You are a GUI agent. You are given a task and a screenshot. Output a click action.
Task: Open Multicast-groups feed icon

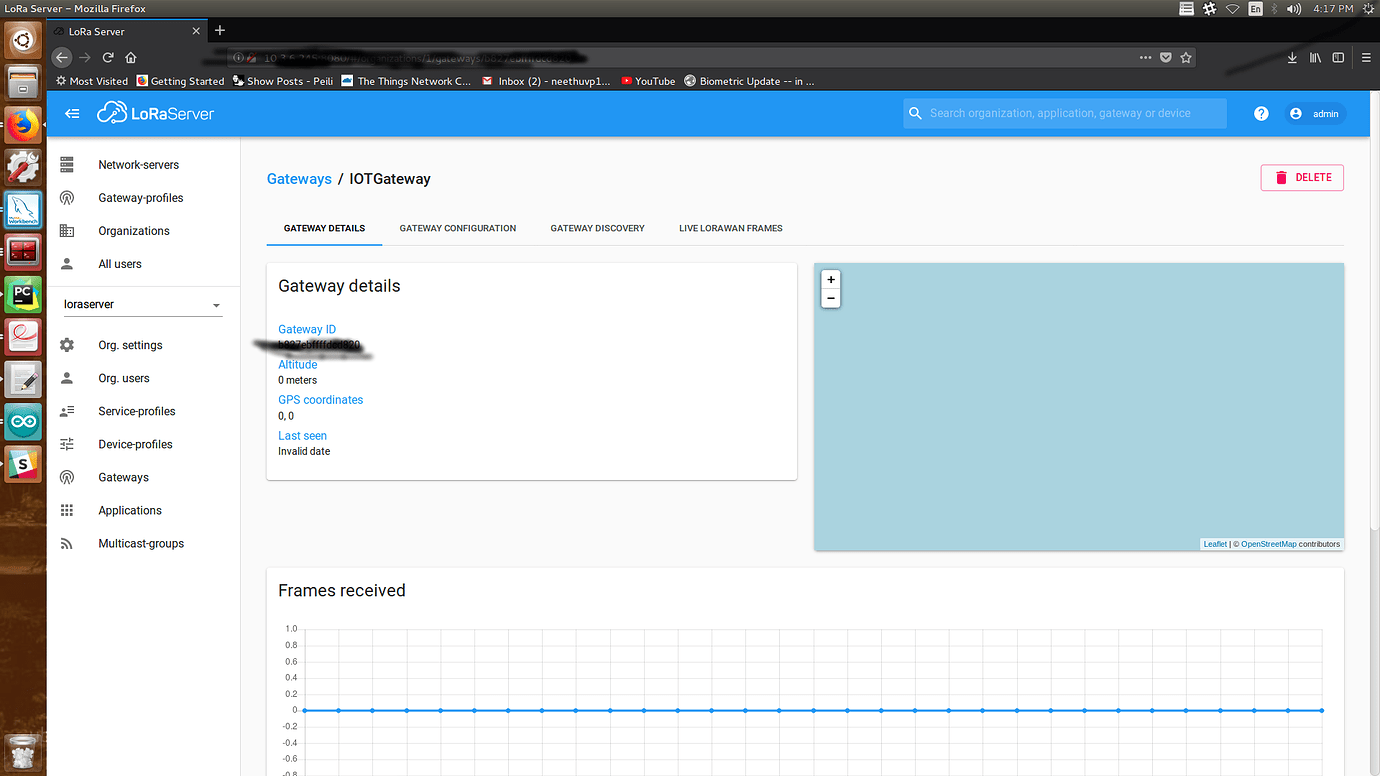[x=67, y=544]
